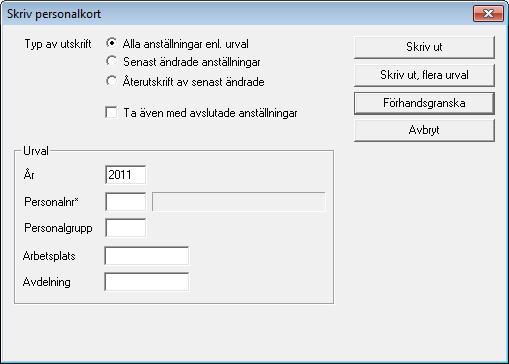Click the 'Arbetsplats' label text
Viewport: 509px width, 364px height.
[x=49, y=256]
